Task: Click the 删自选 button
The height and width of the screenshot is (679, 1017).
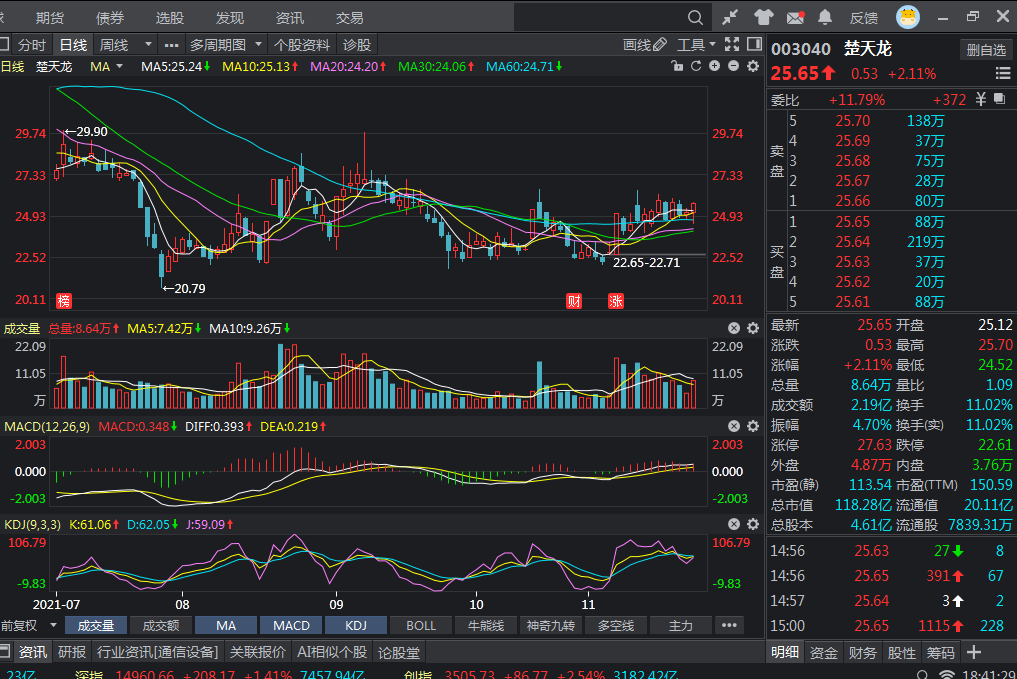Action: coord(985,49)
